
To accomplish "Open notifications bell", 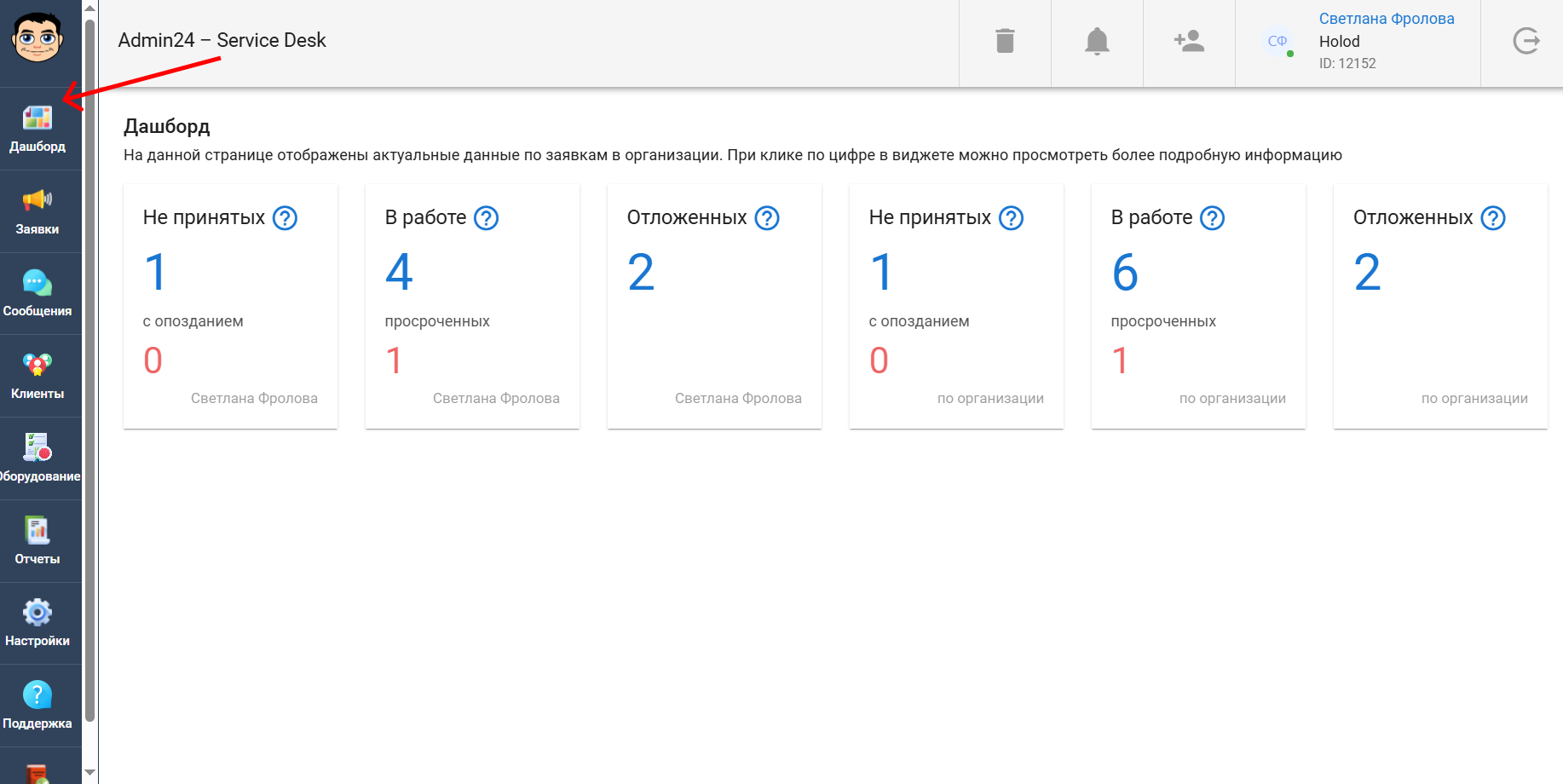I will pos(1097,41).
